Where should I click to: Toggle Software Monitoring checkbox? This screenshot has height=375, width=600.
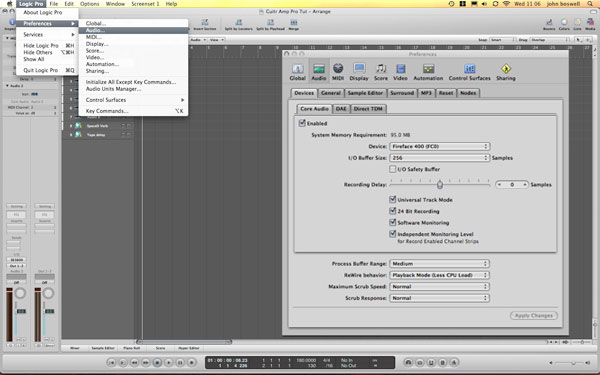click(392, 222)
